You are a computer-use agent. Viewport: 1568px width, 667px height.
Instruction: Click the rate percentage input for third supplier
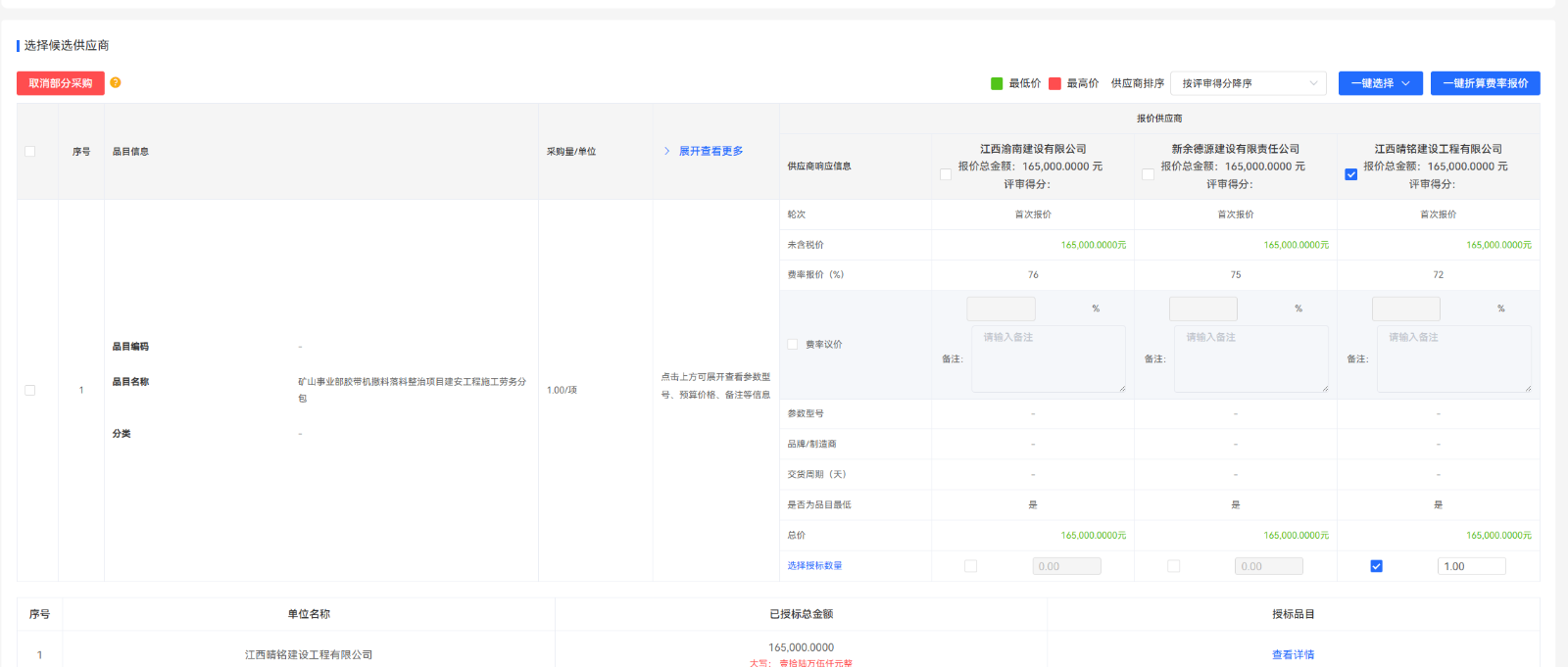coord(1405,310)
